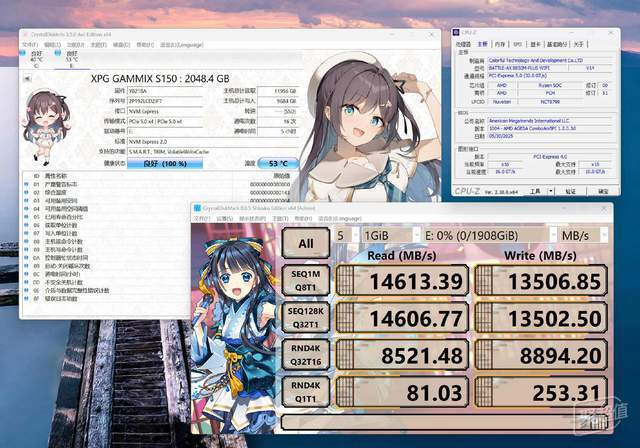Switch to CPU-Z processor (处理器) tab
The image size is (640, 448).
(464, 44)
